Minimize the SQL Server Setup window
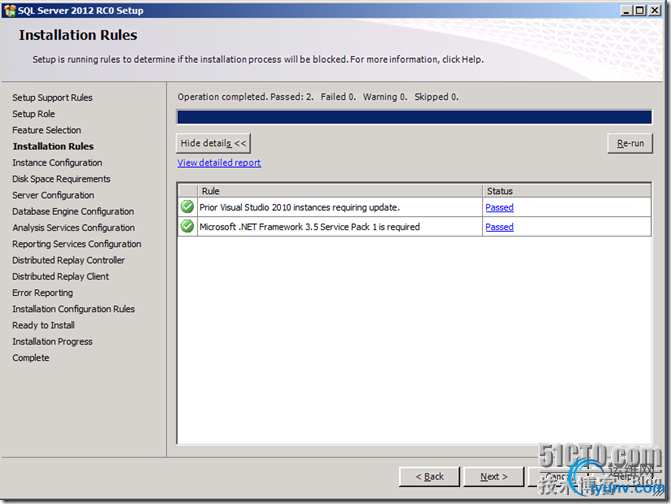The image size is (671, 504). tap(626, 10)
